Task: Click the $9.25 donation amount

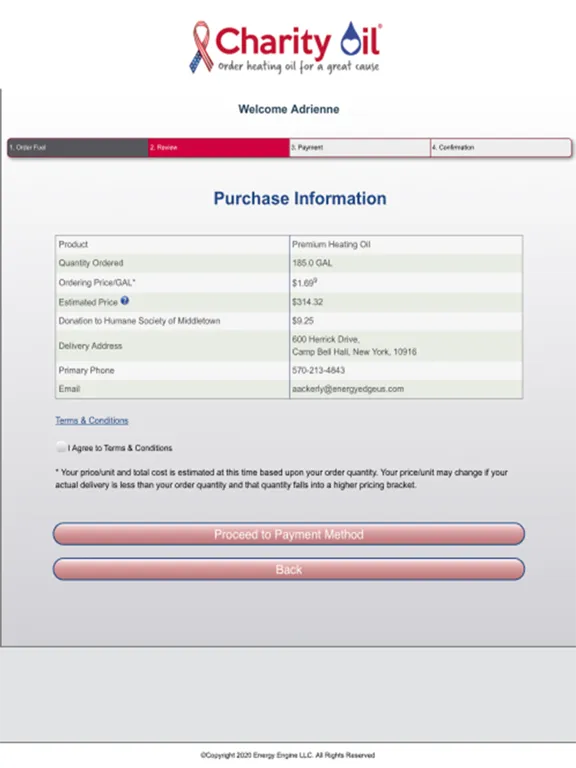Action: click(303, 321)
